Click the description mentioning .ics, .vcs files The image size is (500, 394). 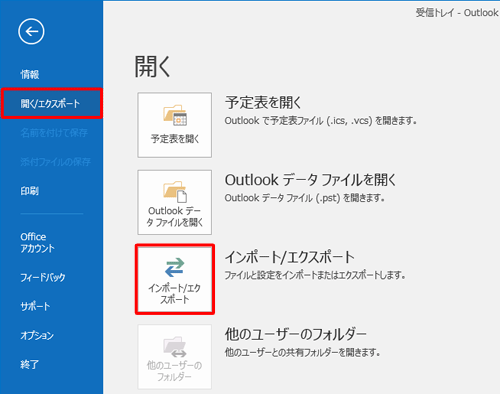point(321,120)
